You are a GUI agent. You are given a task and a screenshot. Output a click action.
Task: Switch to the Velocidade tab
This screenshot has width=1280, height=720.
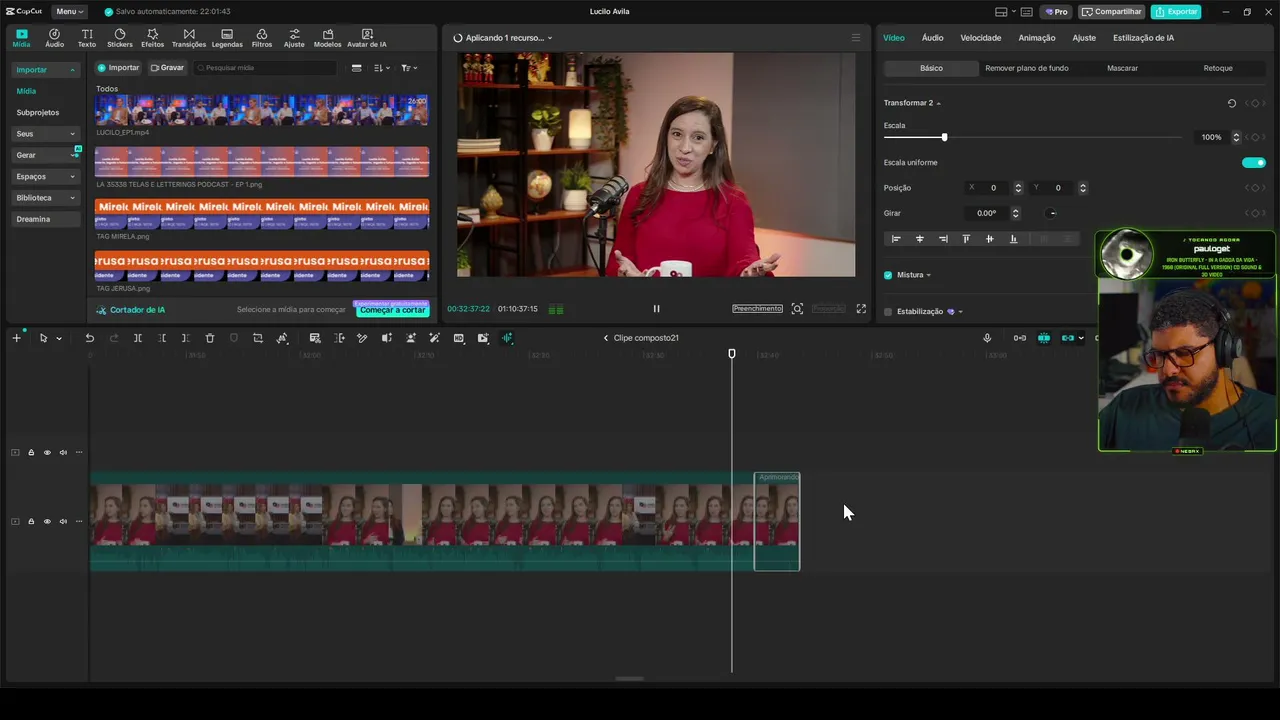click(981, 38)
